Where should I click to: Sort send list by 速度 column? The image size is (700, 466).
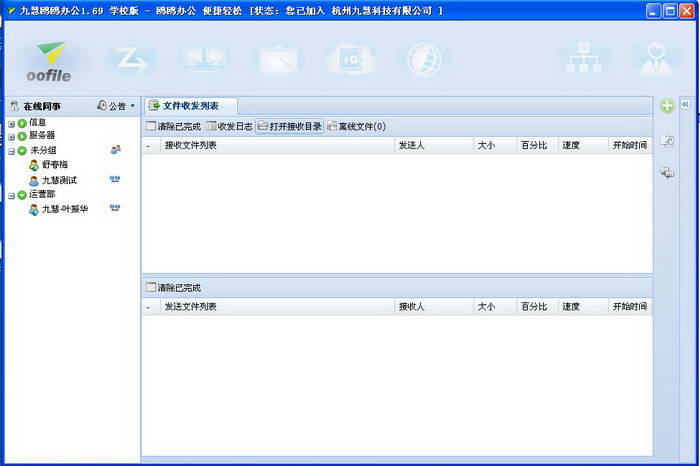(x=583, y=307)
